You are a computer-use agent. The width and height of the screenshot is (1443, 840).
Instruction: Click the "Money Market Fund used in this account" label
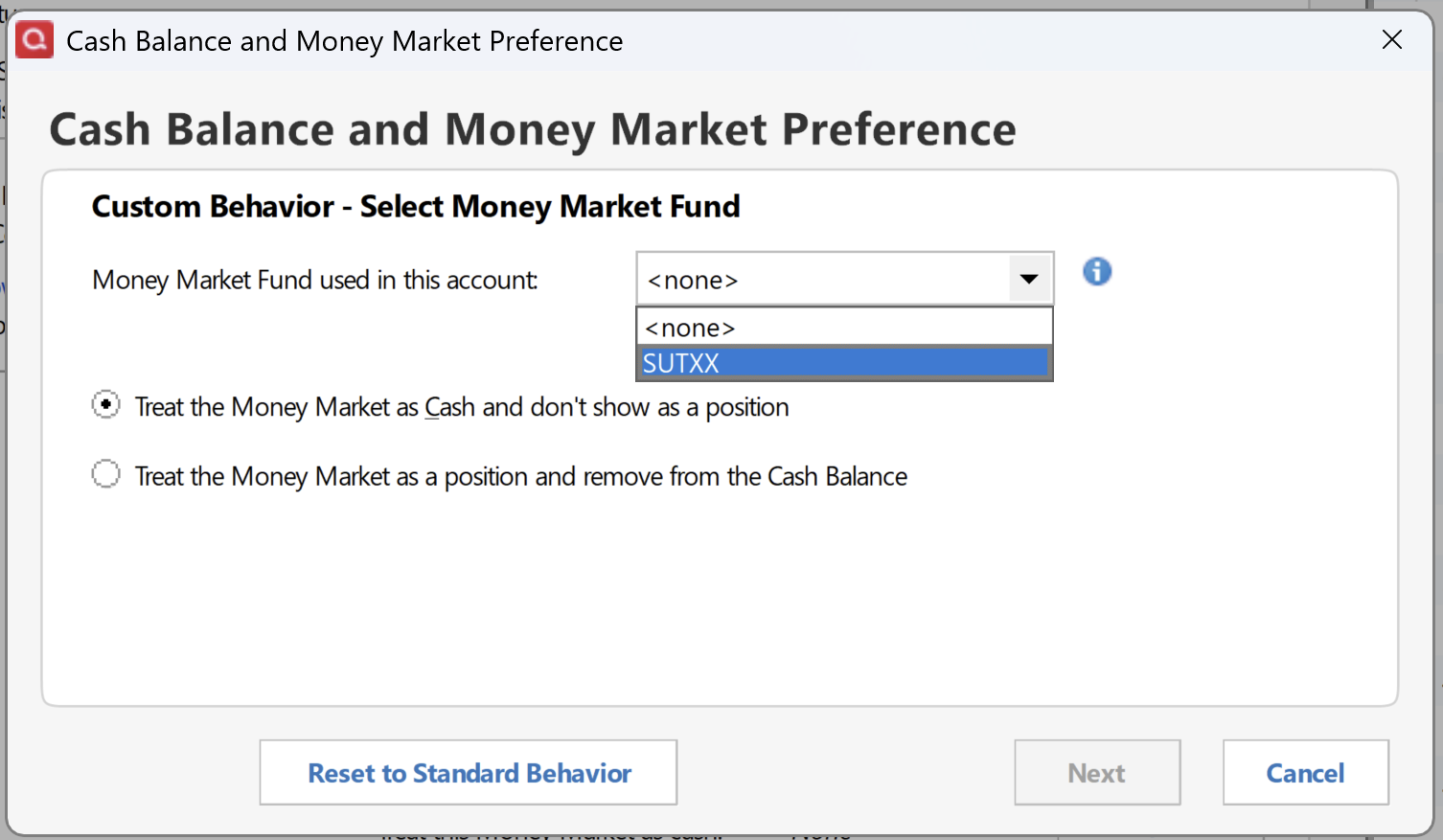click(315, 281)
